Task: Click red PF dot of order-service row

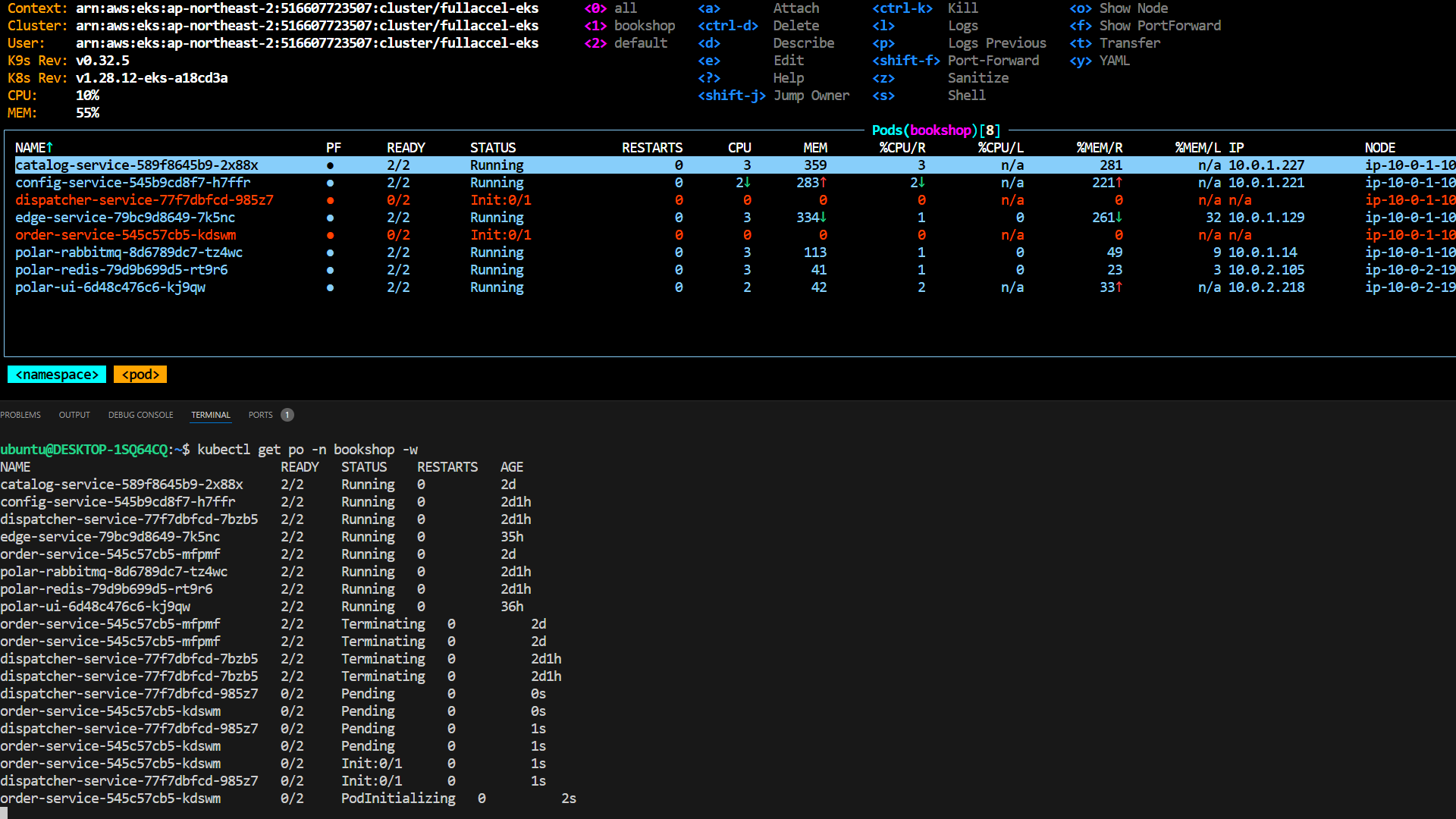Action: coord(330,235)
